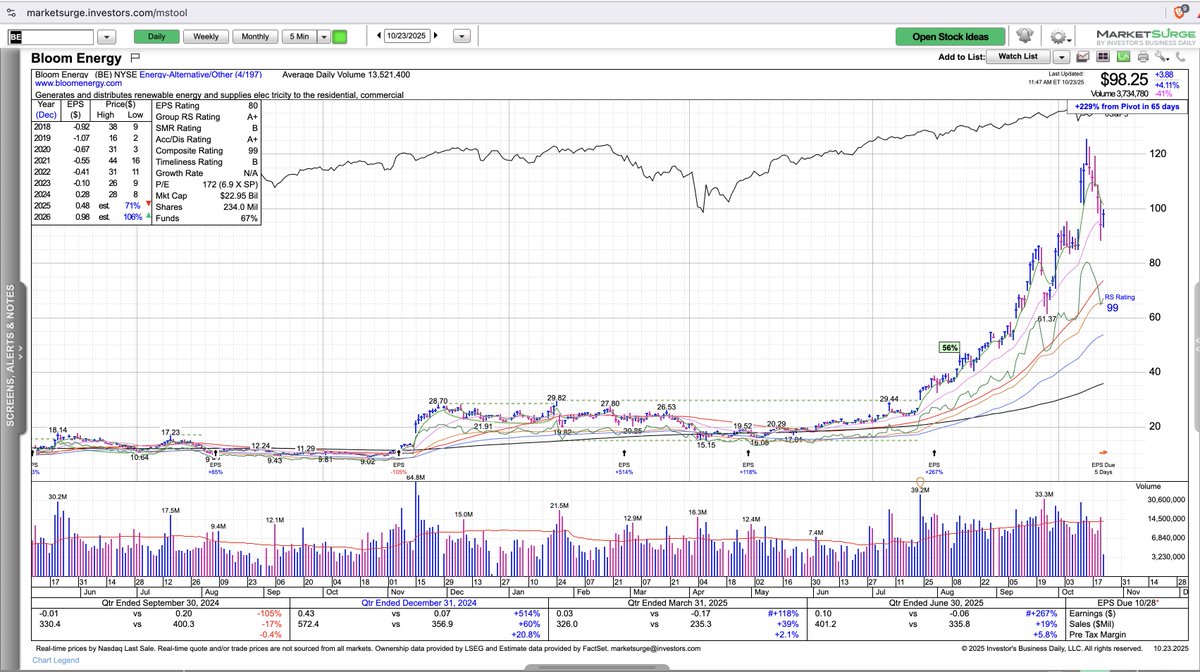Open the Chart Legend link
The width and height of the screenshot is (1200, 672).
54,660
